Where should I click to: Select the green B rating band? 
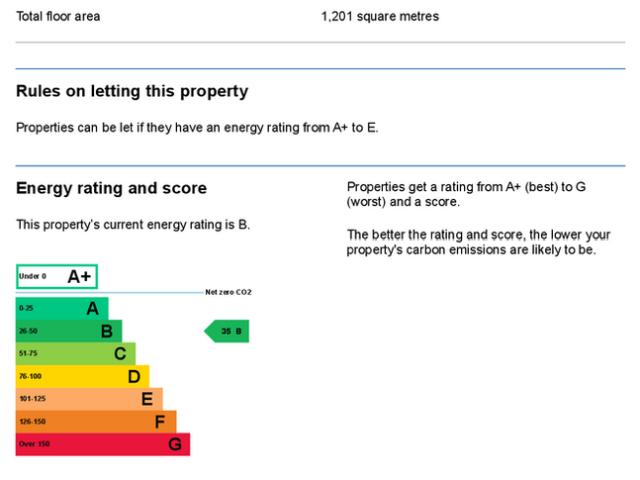click(x=68, y=331)
